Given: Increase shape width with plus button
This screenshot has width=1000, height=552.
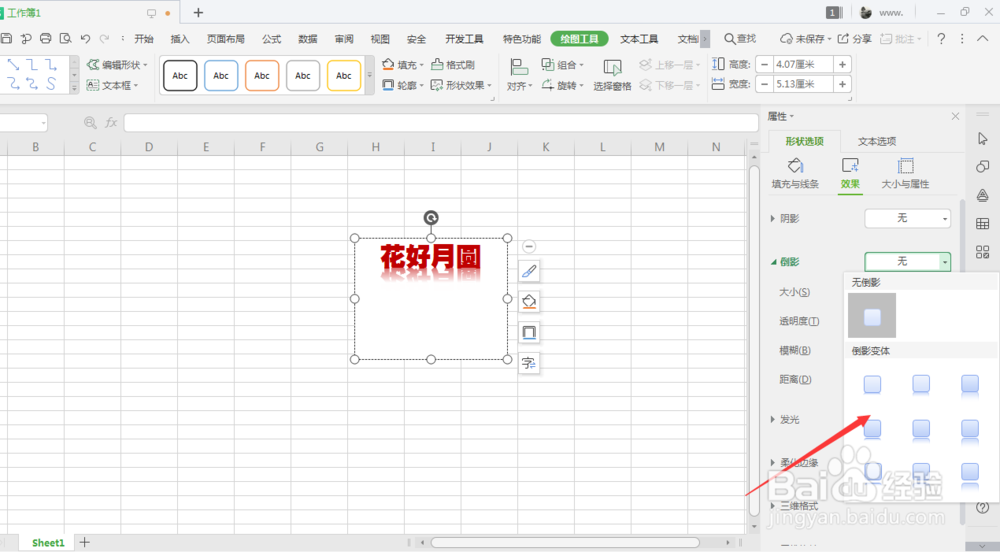Looking at the screenshot, I should pos(842,84).
